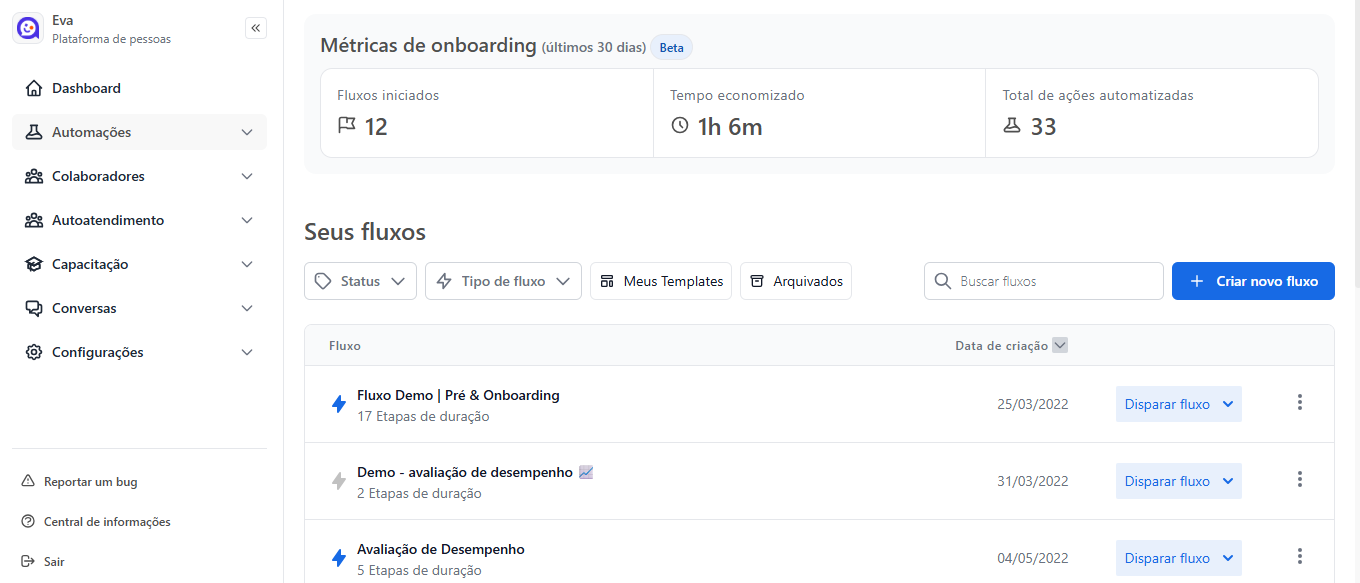1360x583 pixels.
Task: Click the blue lightning icon of Fluxo Demo
Action: tap(339, 404)
